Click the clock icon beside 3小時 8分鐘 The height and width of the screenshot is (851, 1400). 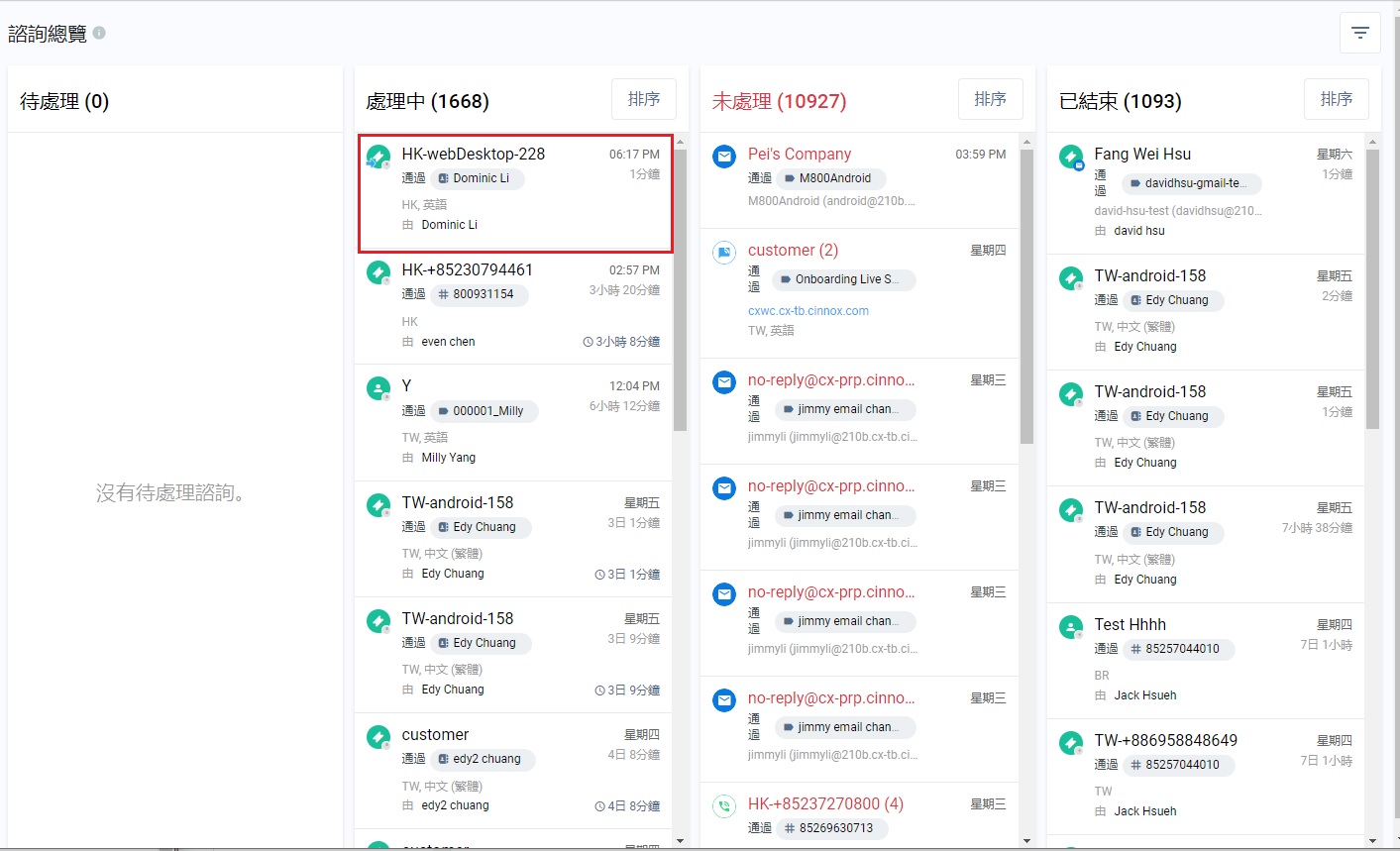coord(589,342)
